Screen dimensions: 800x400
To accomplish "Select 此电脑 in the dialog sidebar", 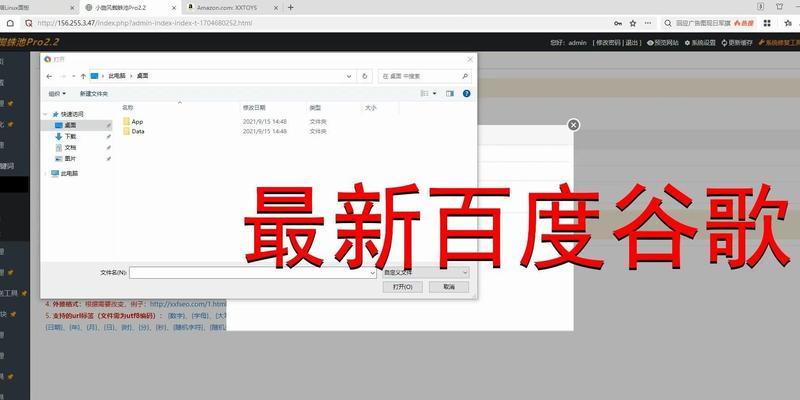I will point(69,173).
